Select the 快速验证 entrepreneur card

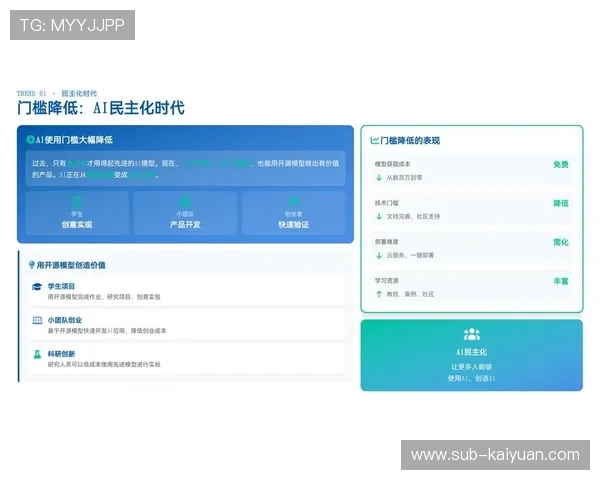[x=293, y=213]
